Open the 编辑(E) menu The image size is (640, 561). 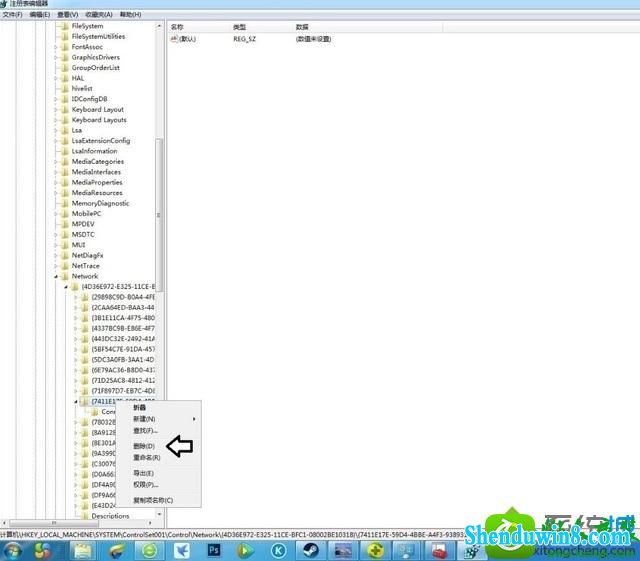click(40, 15)
